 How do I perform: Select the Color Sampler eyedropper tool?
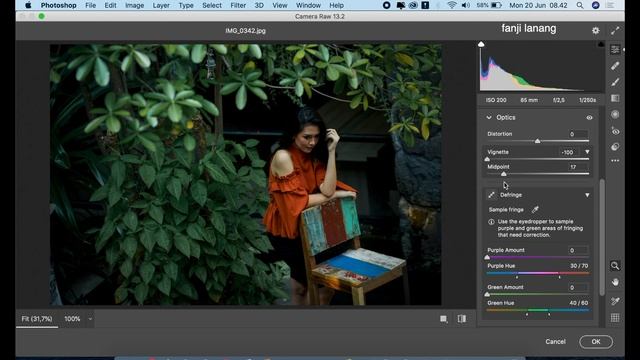(615, 301)
